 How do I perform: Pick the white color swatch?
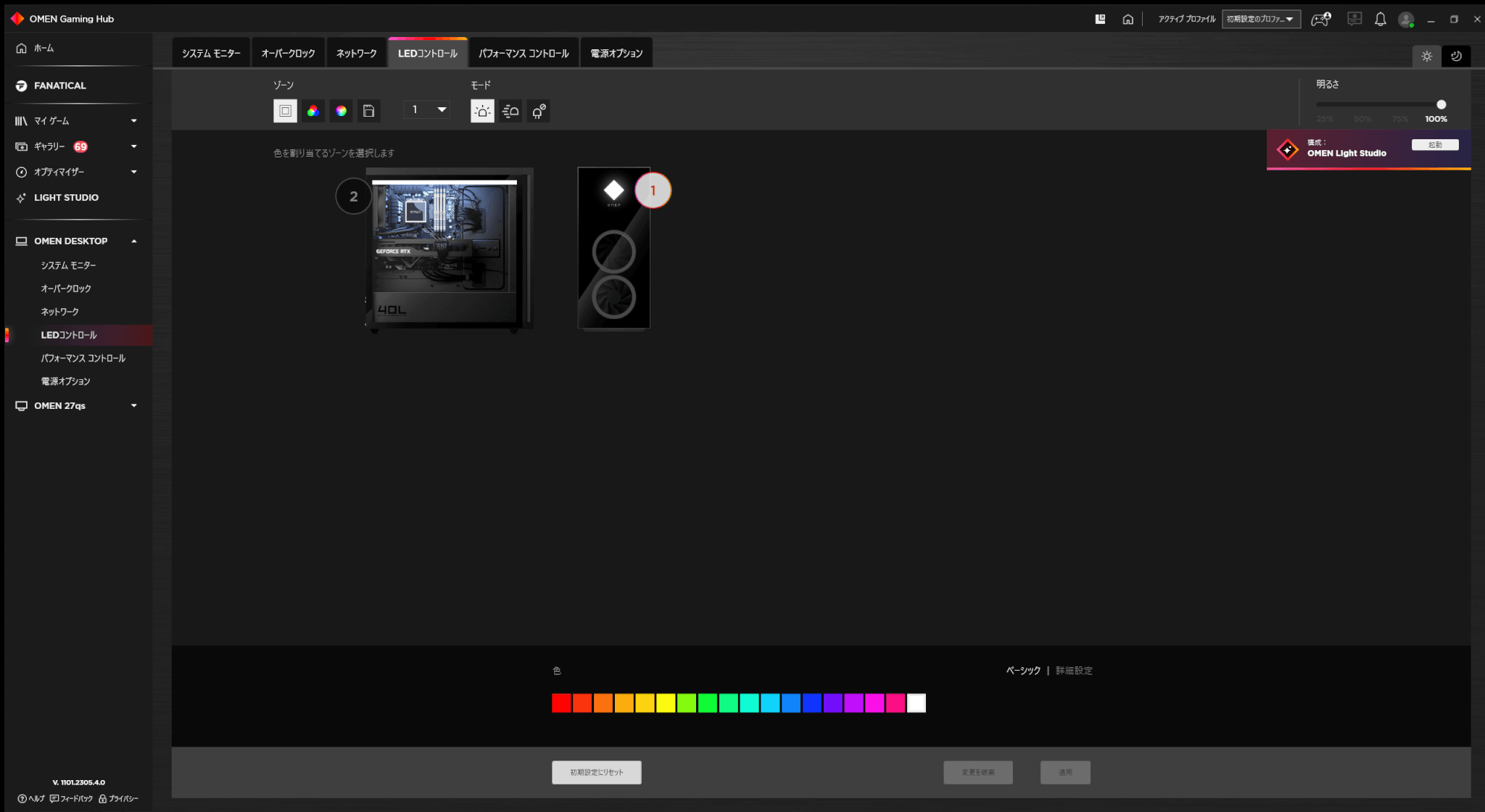[917, 703]
